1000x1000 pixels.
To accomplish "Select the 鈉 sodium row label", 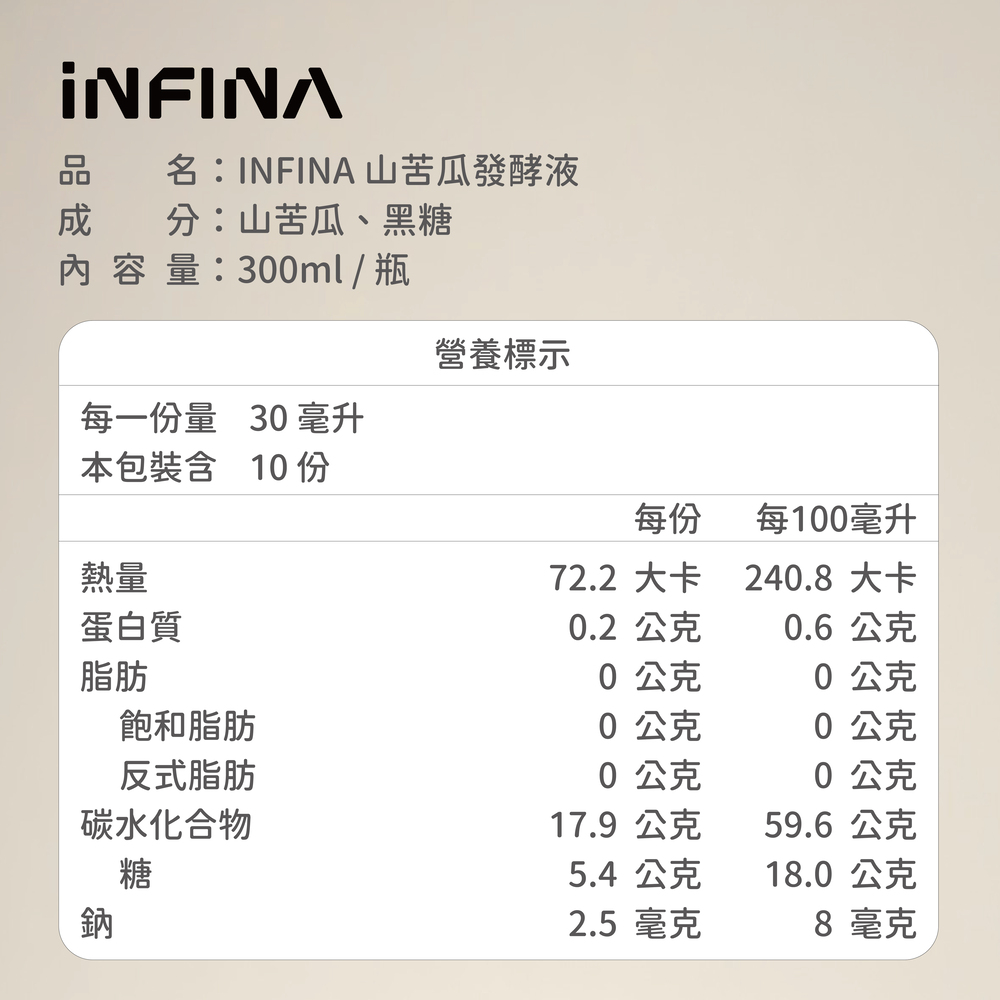I will coord(97,924).
